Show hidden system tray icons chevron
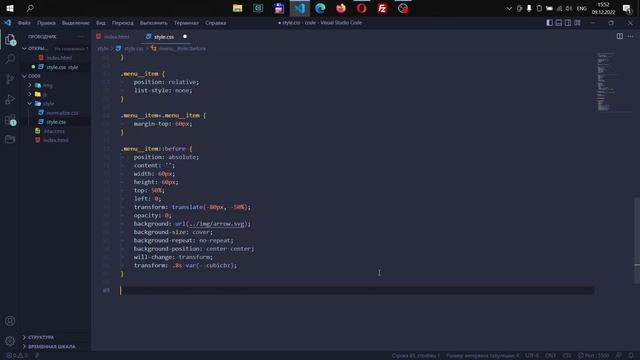 509,8
